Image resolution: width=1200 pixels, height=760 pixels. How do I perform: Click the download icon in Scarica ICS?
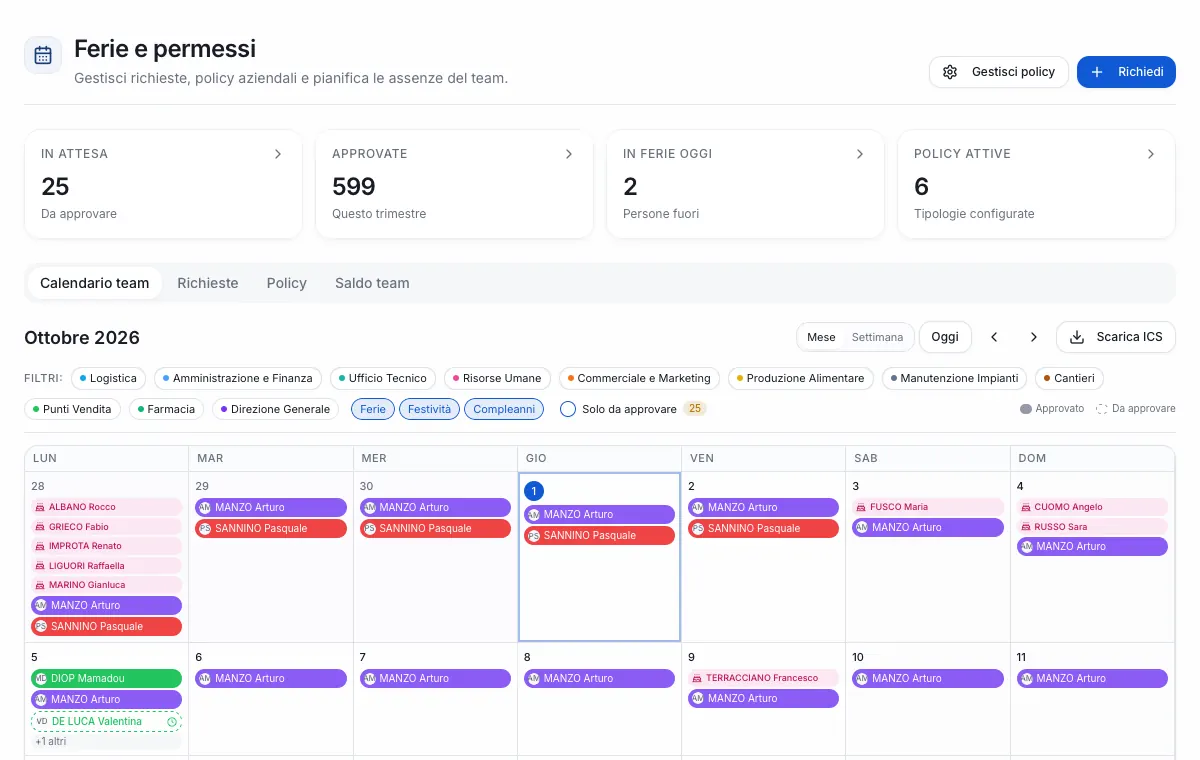[1077, 337]
